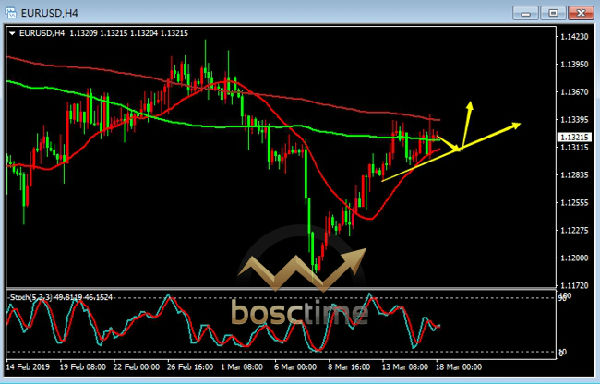Click the 14 Feb 2019 date label
The width and height of the screenshot is (600, 384).
tap(28, 367)
